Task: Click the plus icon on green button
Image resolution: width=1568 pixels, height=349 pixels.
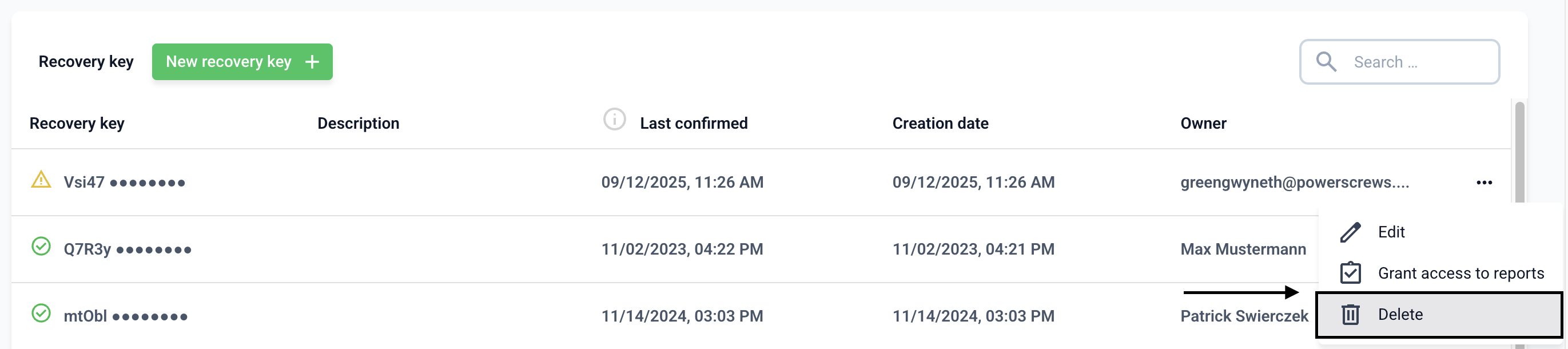Action: (312, 62)
